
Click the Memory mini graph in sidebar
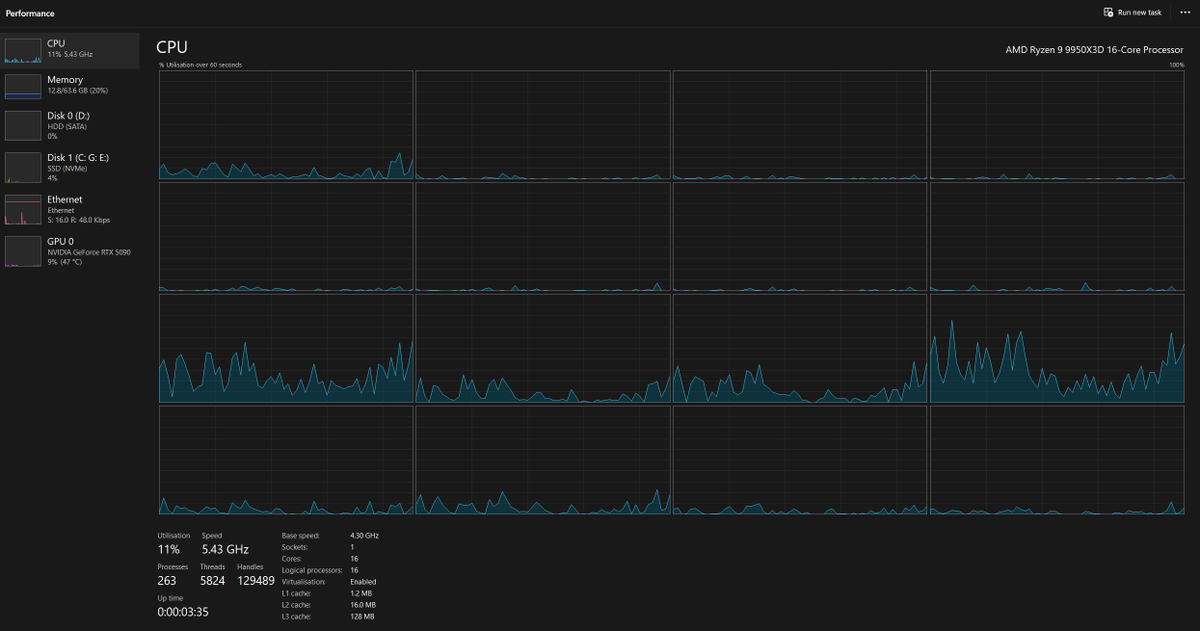(x=23, y=86)
